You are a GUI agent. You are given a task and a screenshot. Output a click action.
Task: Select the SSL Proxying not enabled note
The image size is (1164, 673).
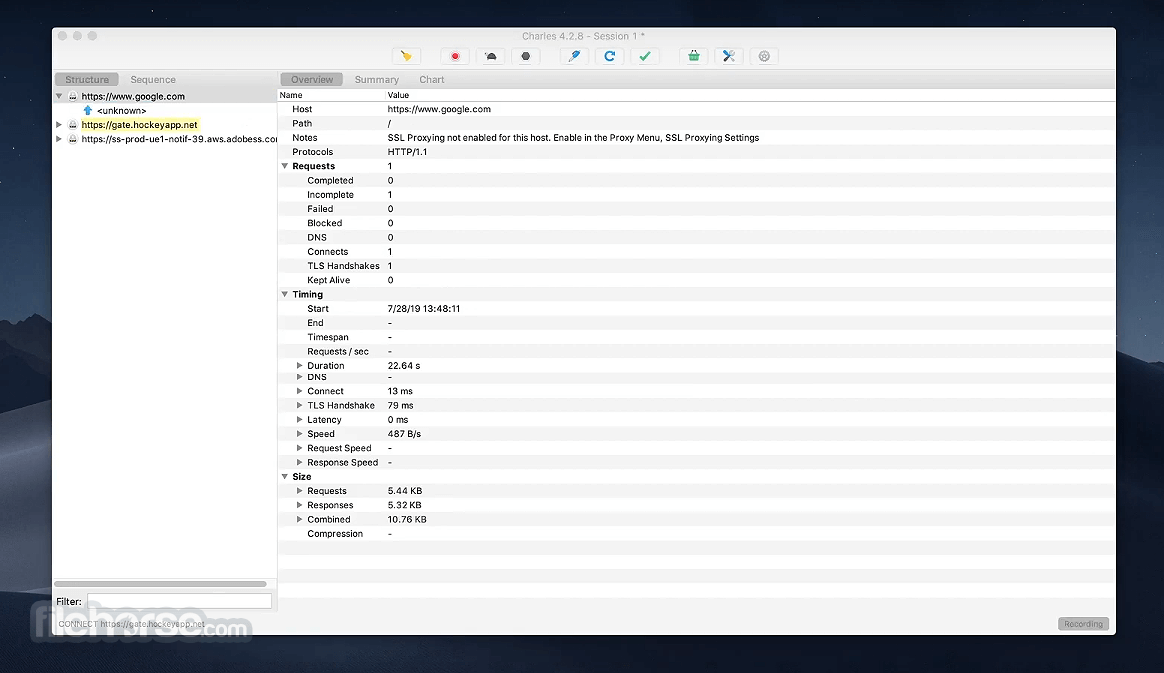pos(573,138)
